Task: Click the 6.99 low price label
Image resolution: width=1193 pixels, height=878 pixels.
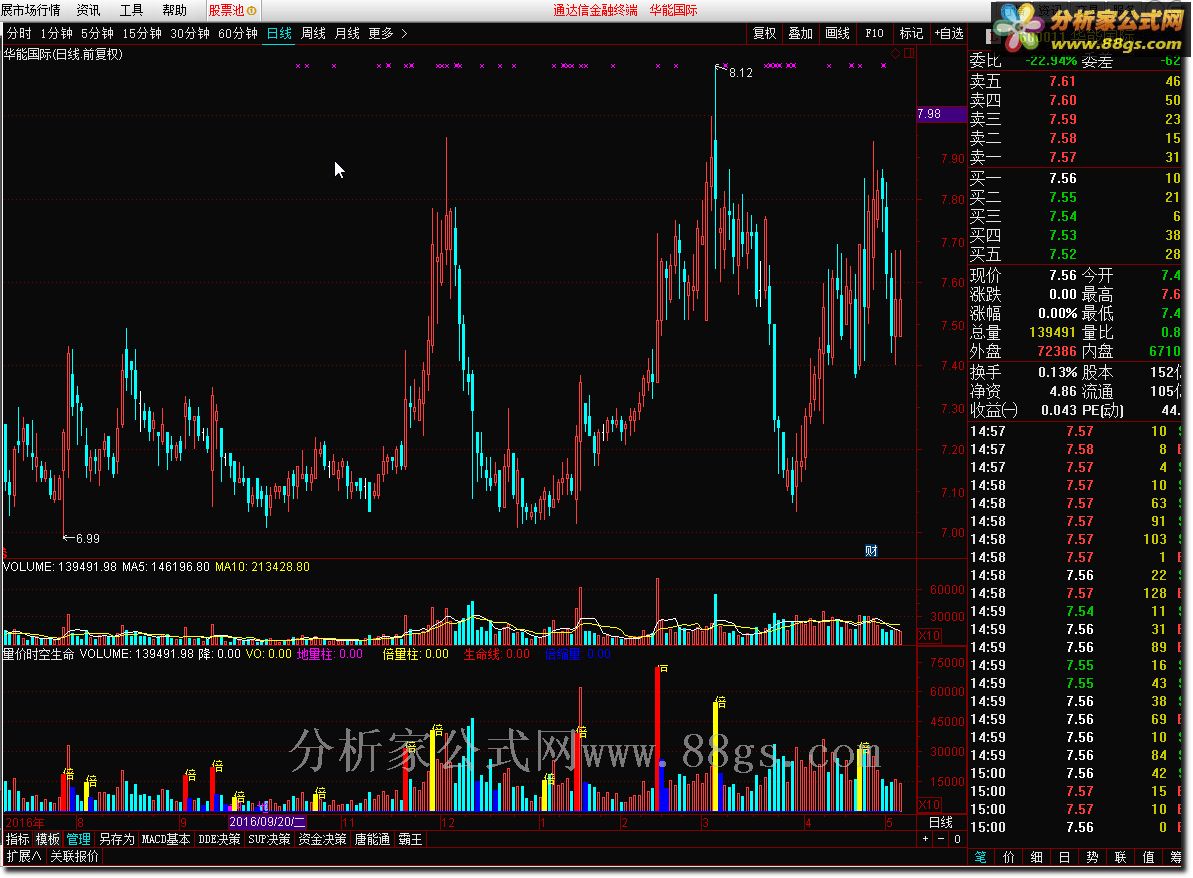Action: point(87,539)
